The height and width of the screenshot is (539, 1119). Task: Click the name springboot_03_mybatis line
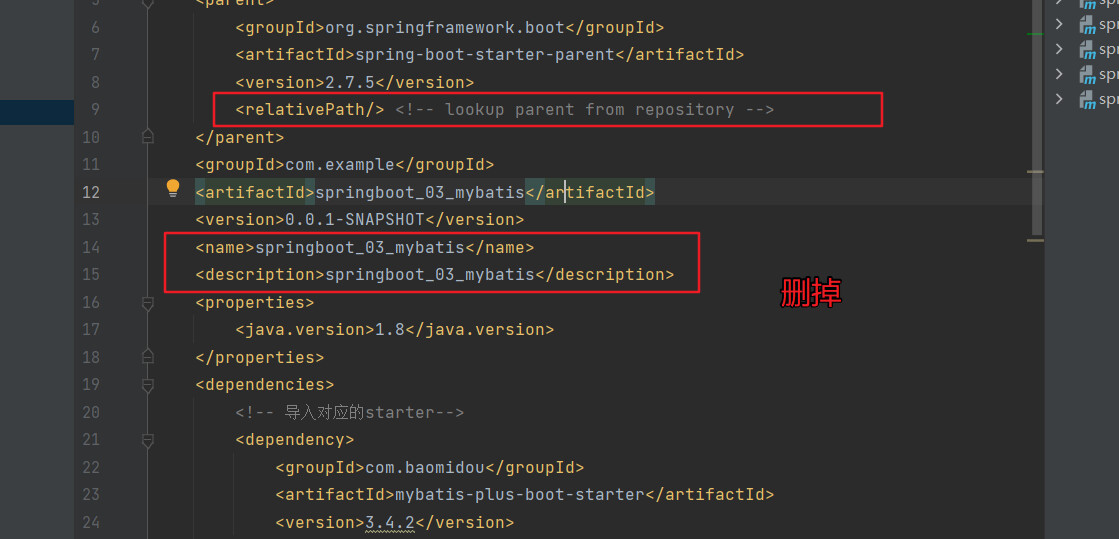(x=365, y=248)
